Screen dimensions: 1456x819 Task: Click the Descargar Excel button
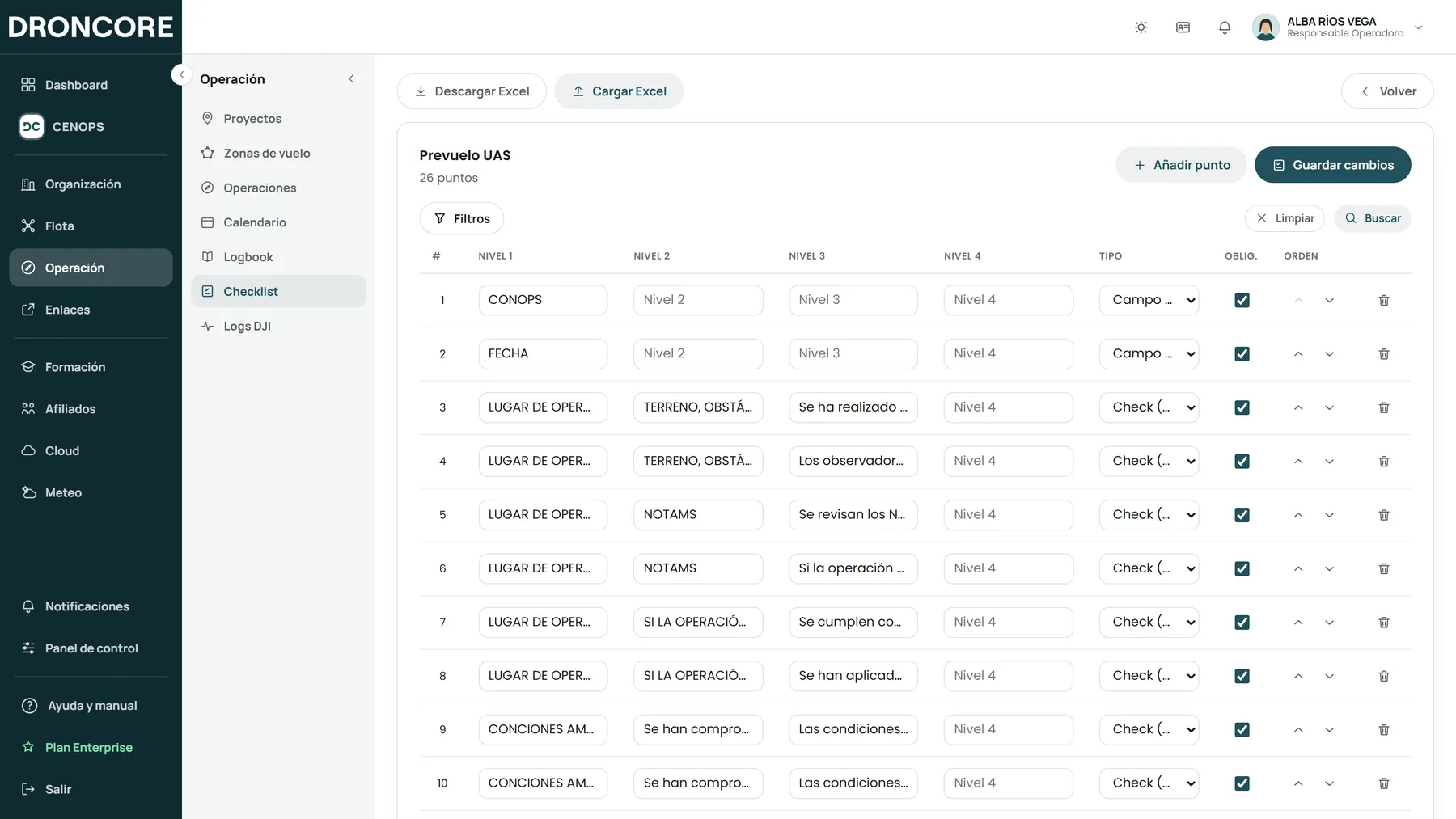pyautogui.click(x=472, y=91)
